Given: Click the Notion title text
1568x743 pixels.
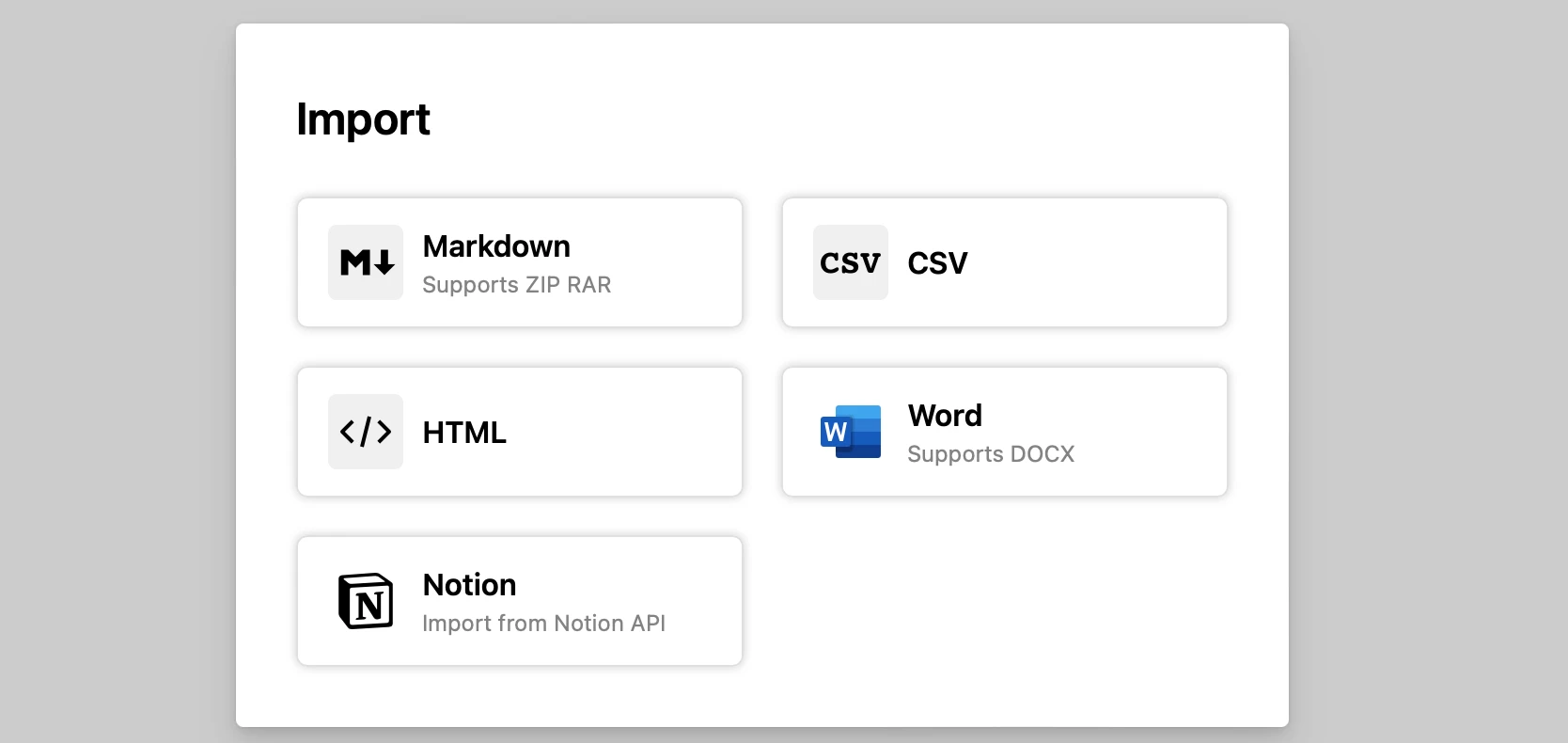Looking at the screenshot, I should (x=469, y=585).
